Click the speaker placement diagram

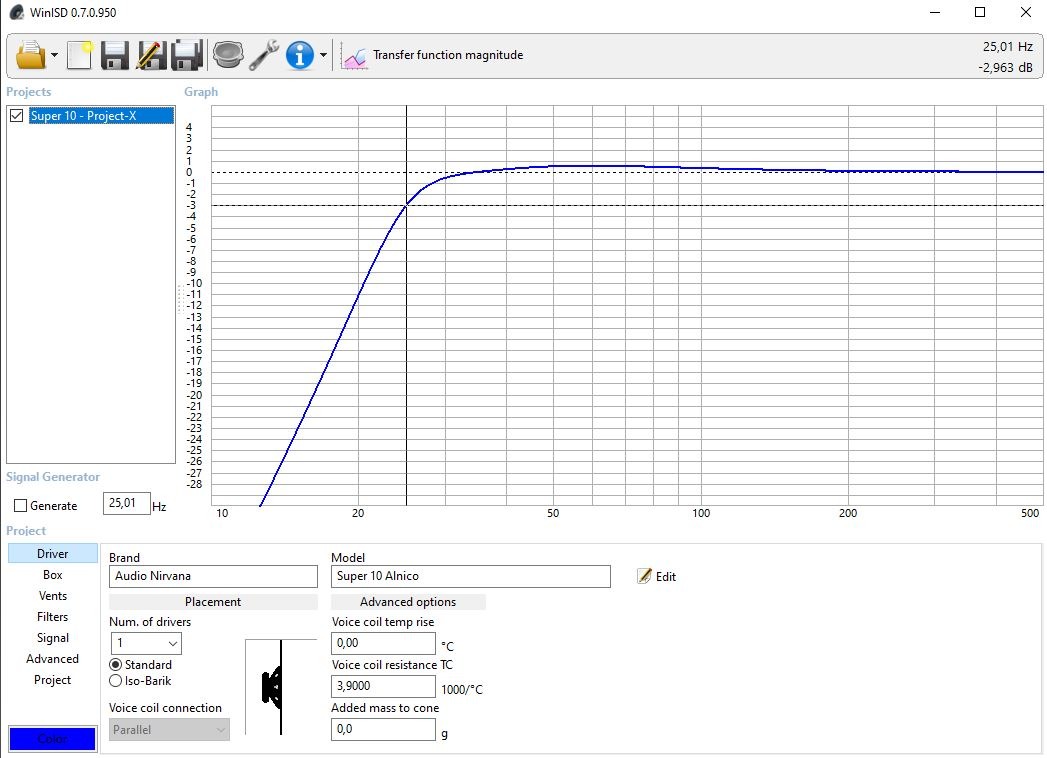coord(280,687)
